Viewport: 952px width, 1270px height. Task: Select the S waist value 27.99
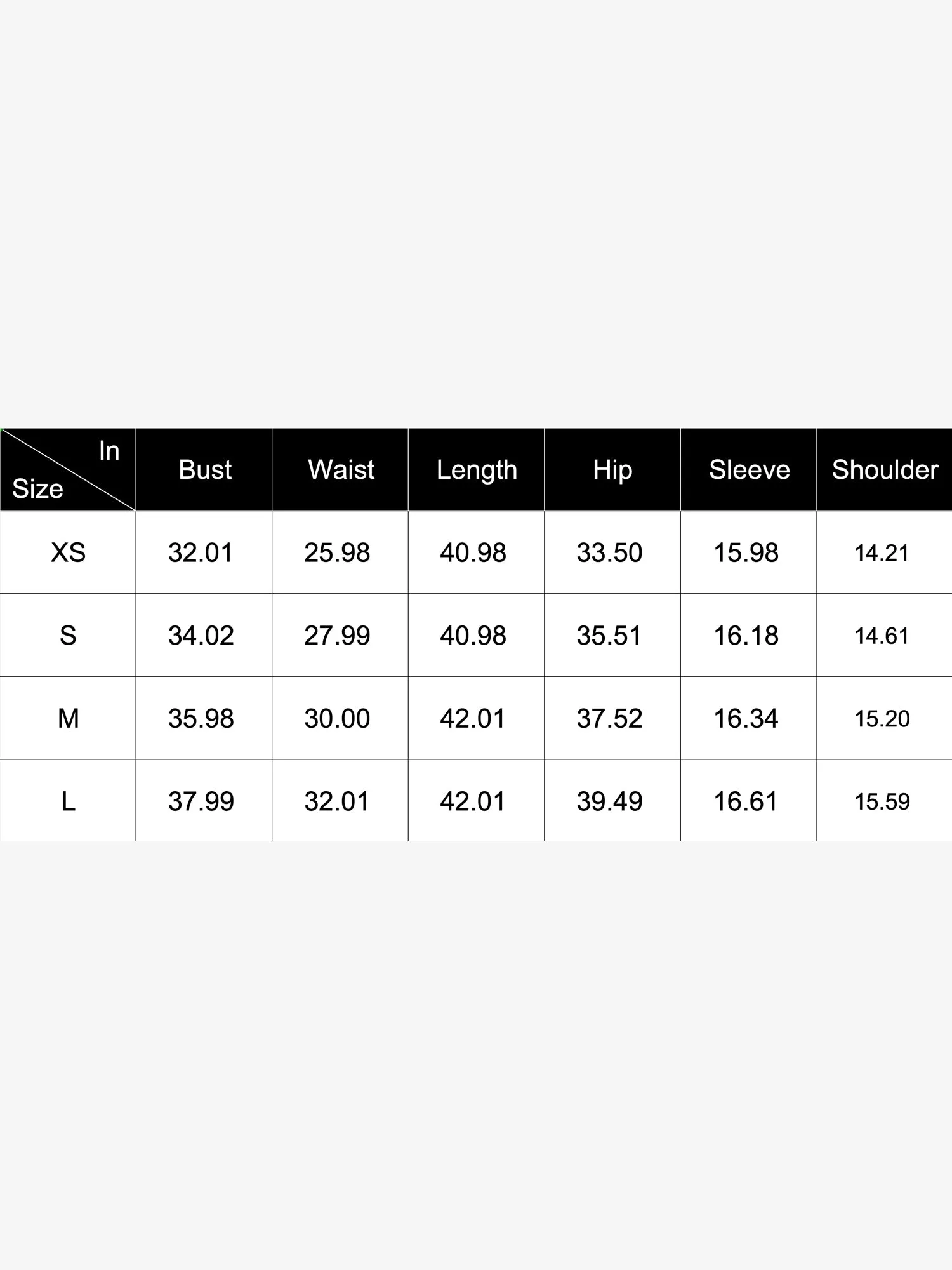[337, 636]
